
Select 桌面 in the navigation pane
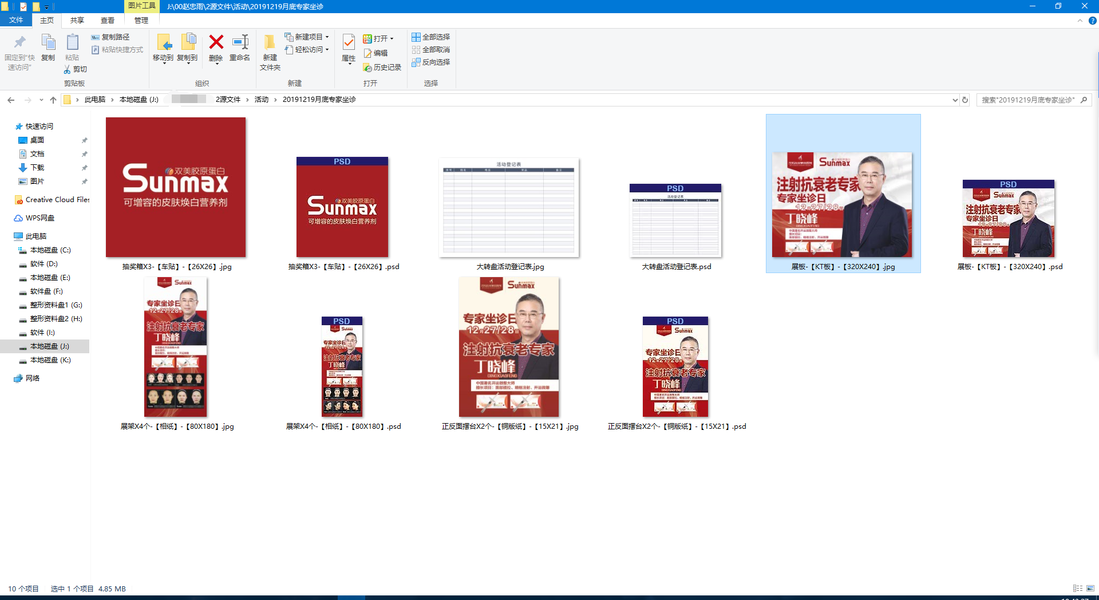[x=37, y=140]
